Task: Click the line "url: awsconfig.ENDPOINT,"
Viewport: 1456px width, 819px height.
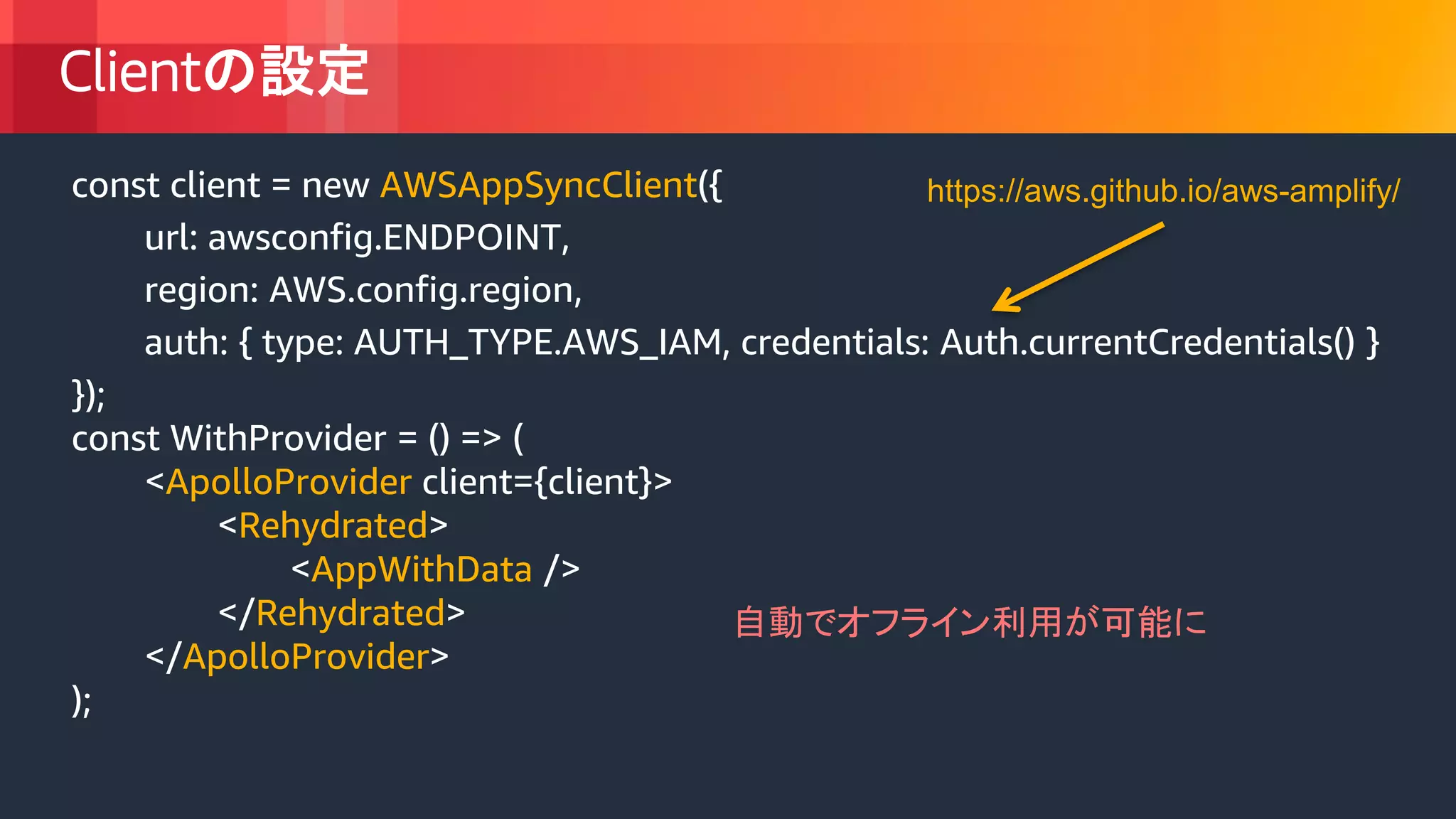Action: (357, 237)
